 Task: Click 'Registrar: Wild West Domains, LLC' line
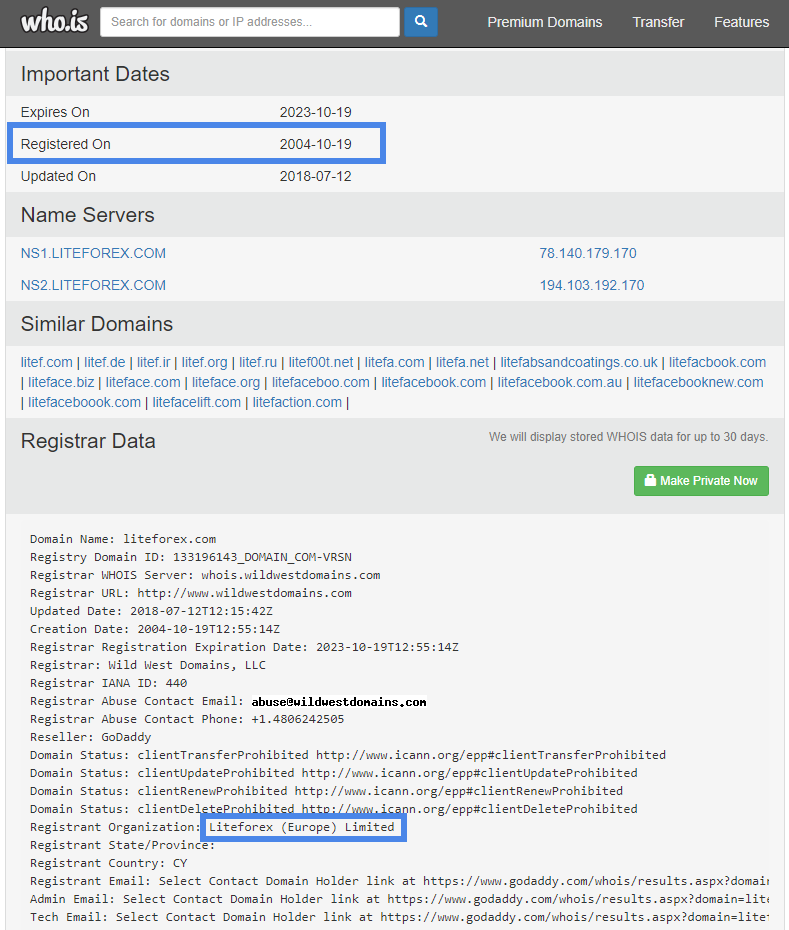[x=148, y=665]
